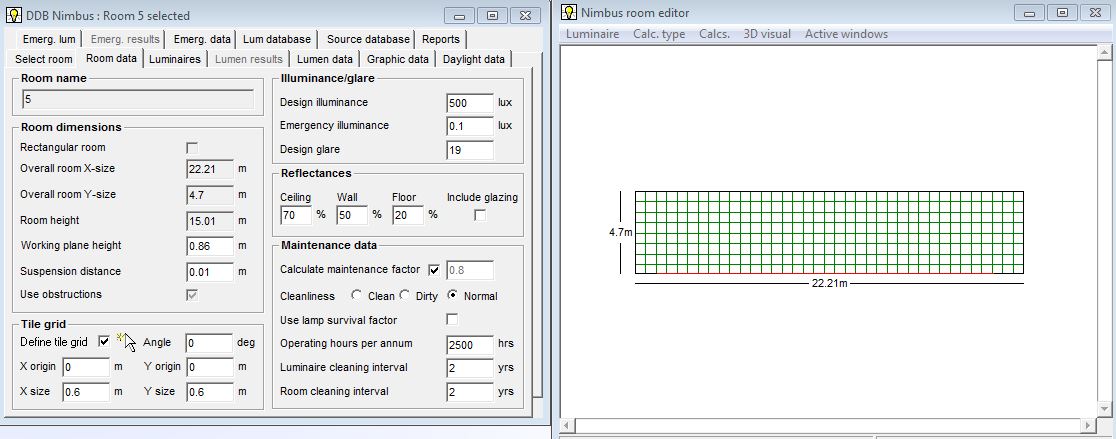Open the Lumen data tab
The height and width of the screenshot is (439, 1116).
coord(325,59)
